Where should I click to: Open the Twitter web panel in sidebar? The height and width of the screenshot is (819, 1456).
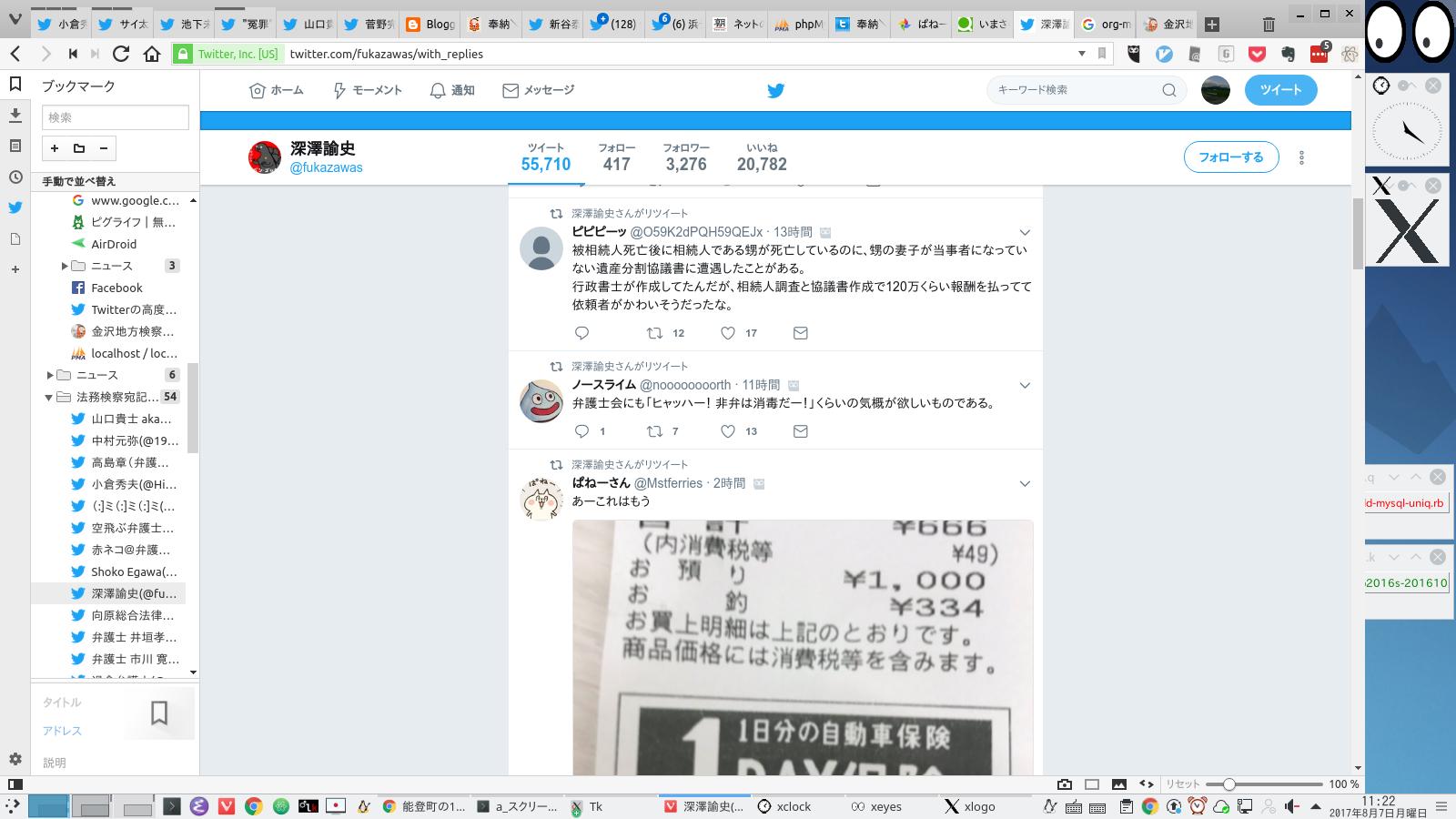click(x=15, y=207)
